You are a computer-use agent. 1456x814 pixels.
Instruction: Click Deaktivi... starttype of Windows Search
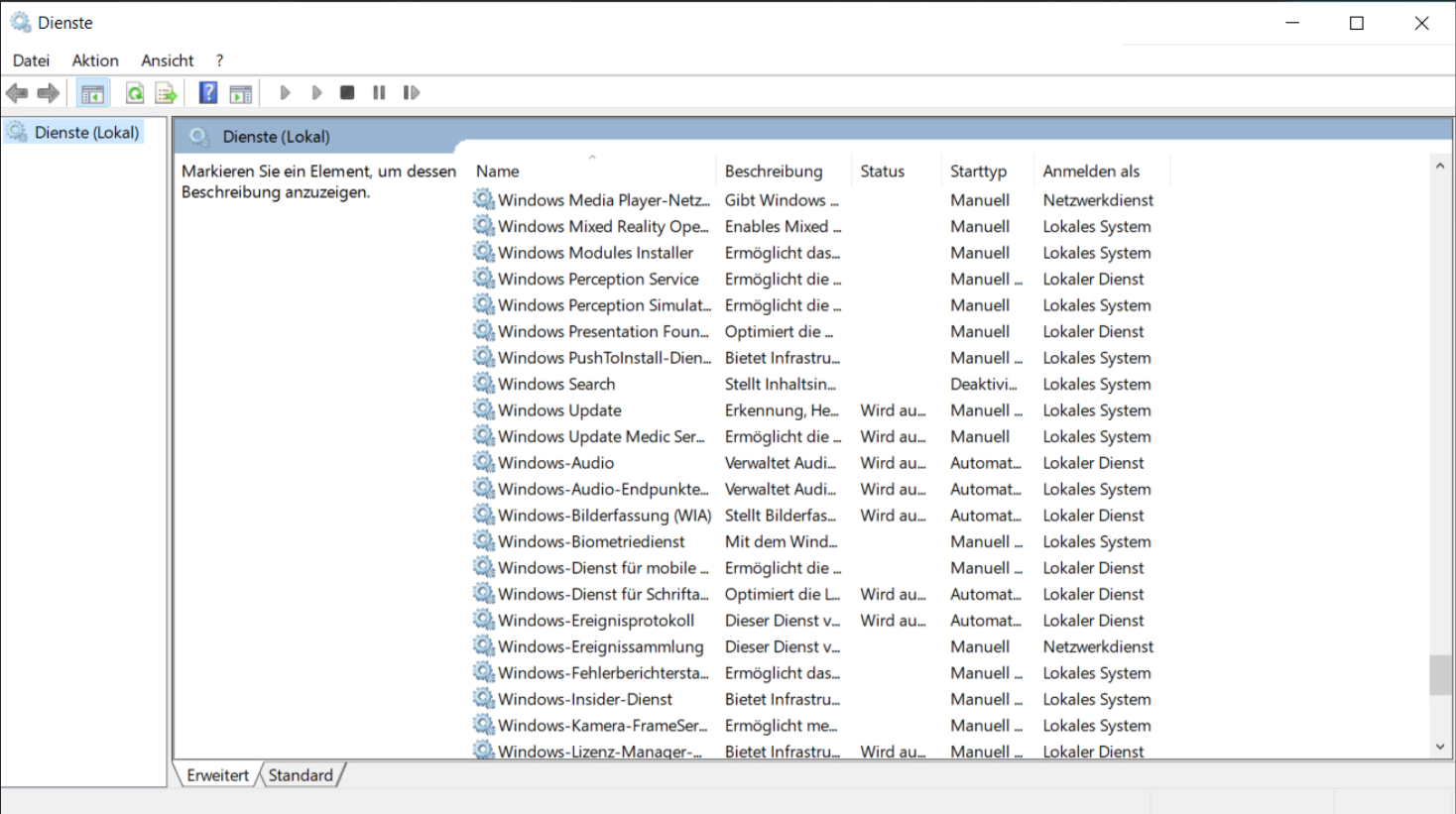coord(983,384)
